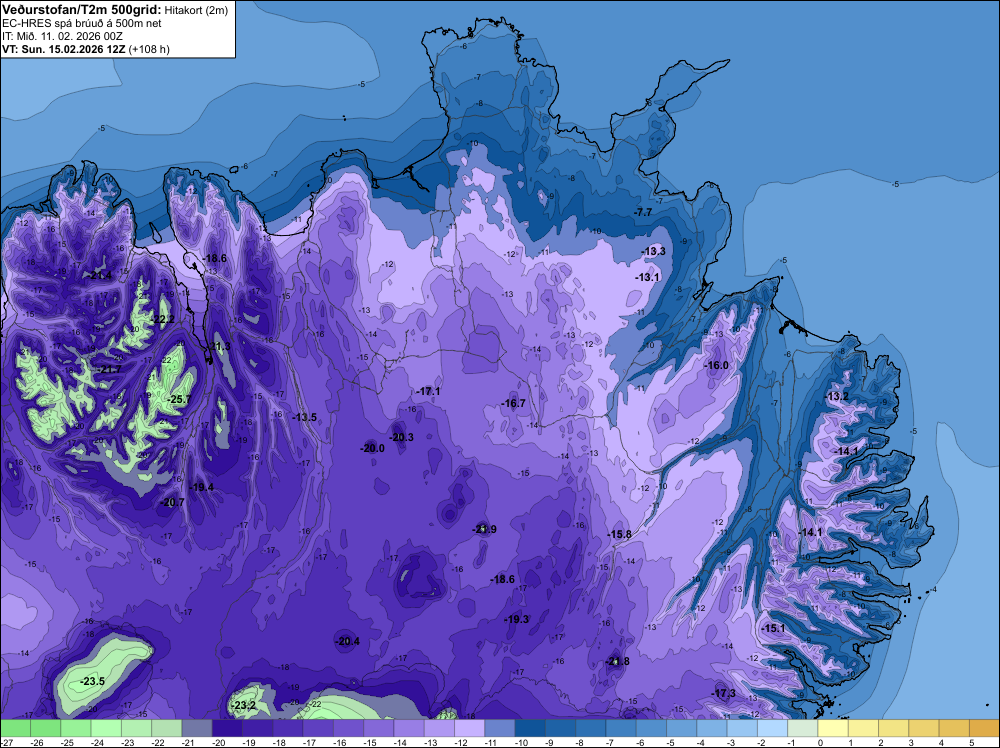Select the 5 orange legend swatch
Viewport: 1000px width, 748px height.
[985, 728]
